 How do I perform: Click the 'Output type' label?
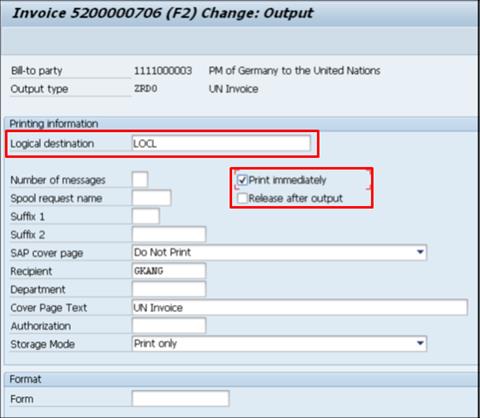[39, 89]
